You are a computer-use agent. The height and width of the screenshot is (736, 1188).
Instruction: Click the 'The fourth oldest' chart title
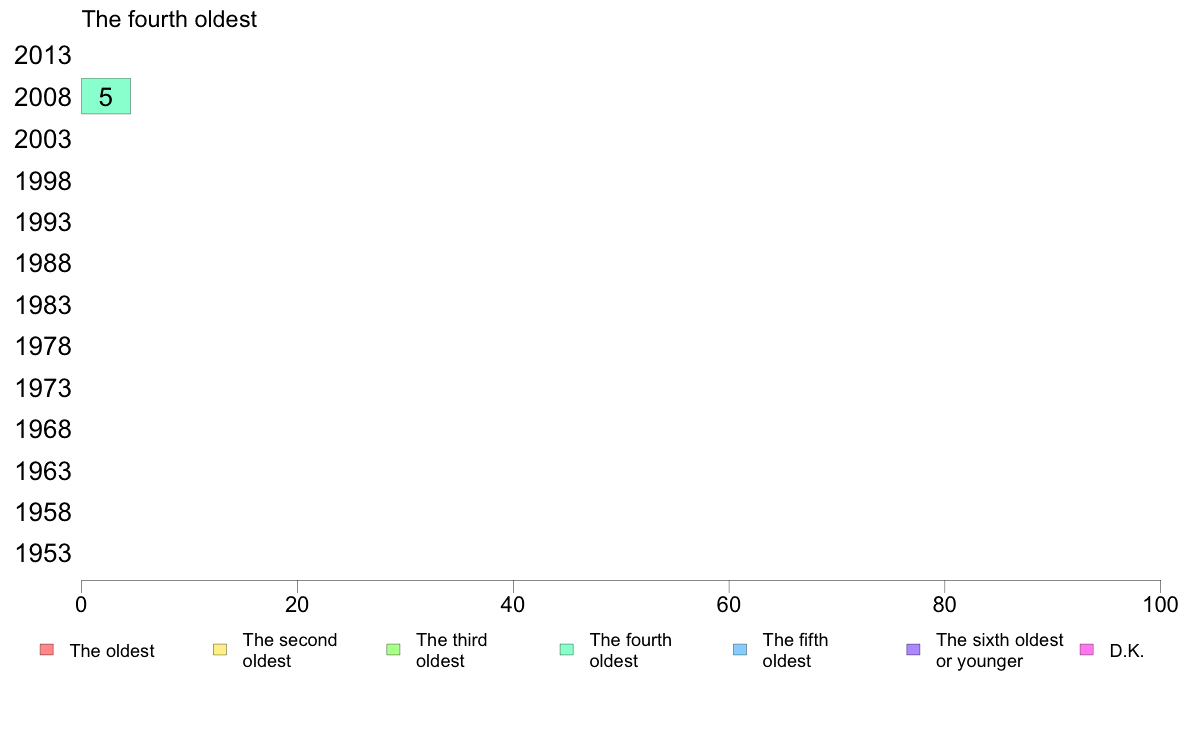[x=169, y=19]
